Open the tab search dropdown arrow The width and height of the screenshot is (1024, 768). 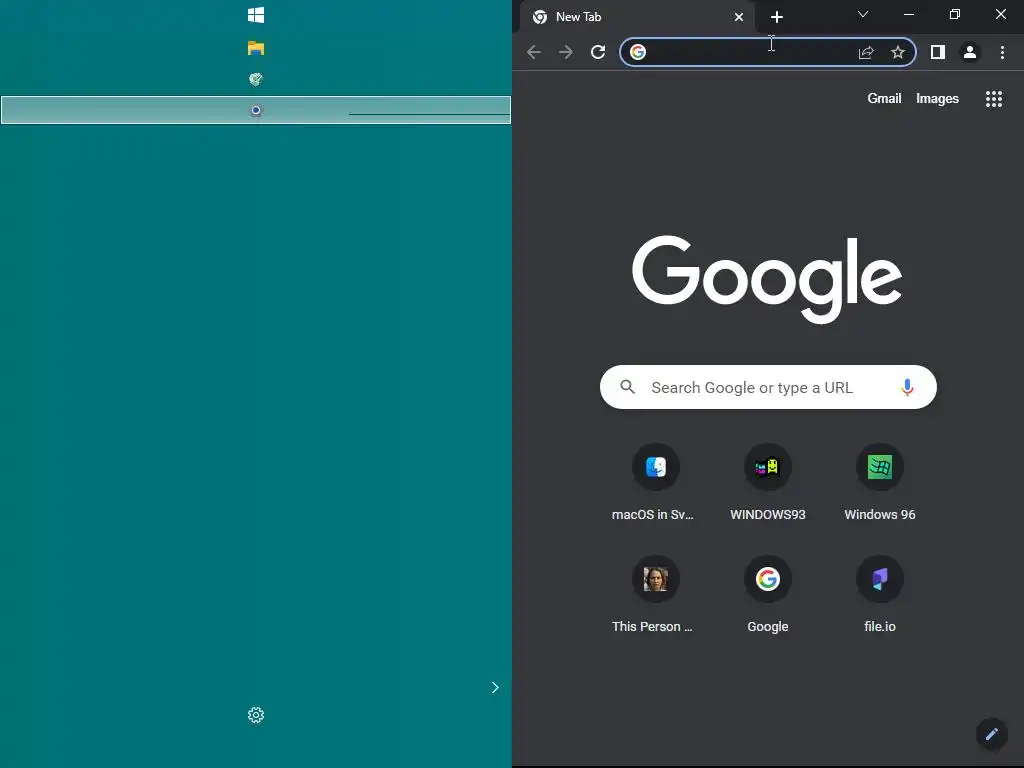coord(863,14)
